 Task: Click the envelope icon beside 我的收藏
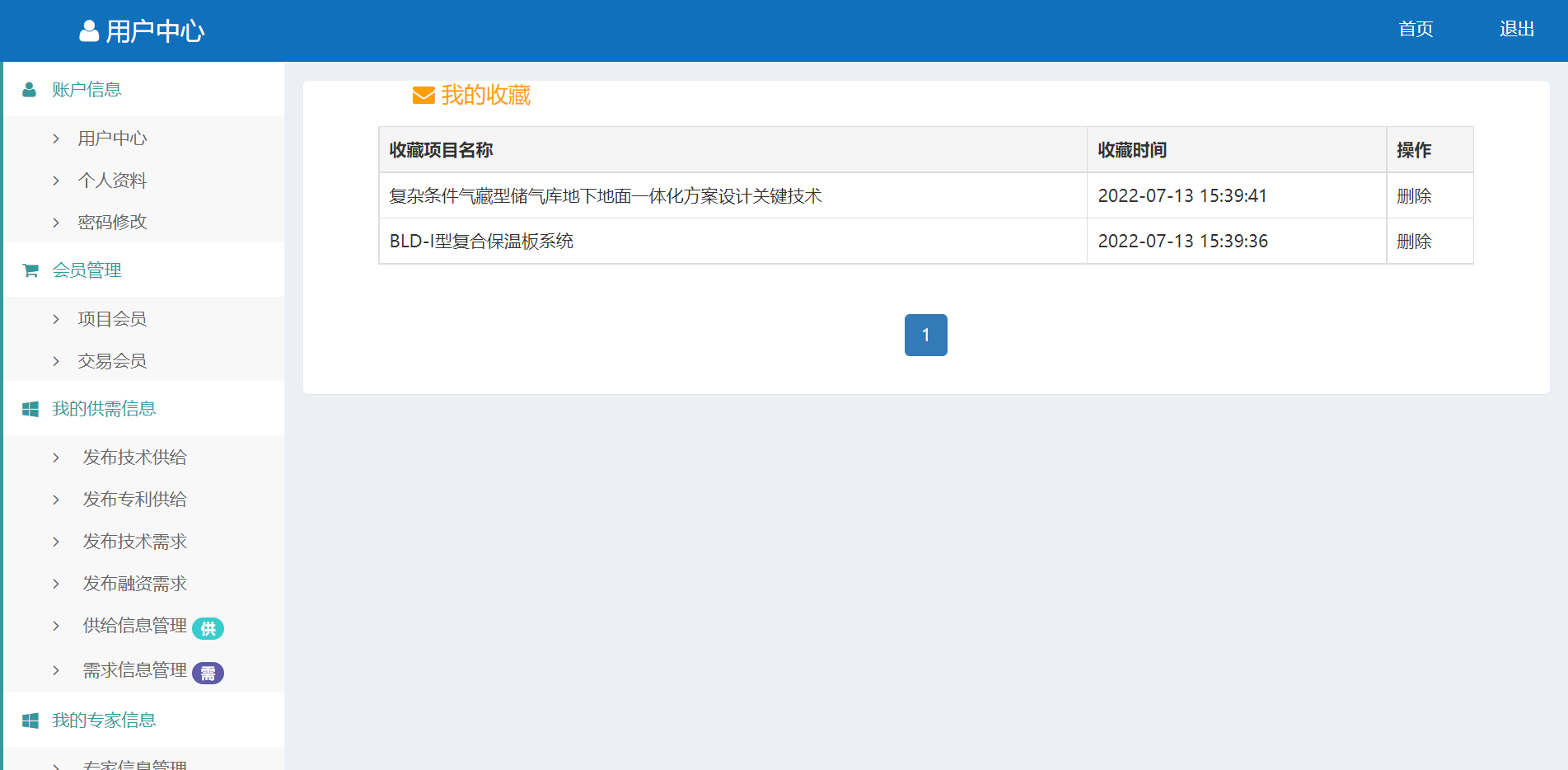(x=424, y=96)
